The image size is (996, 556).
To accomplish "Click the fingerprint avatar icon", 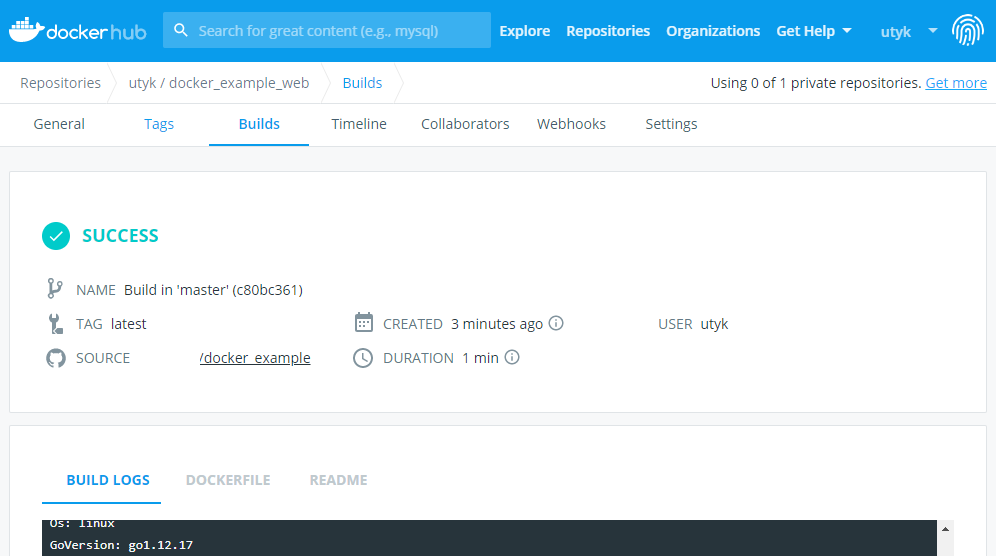I will click(x=967, y=30).
